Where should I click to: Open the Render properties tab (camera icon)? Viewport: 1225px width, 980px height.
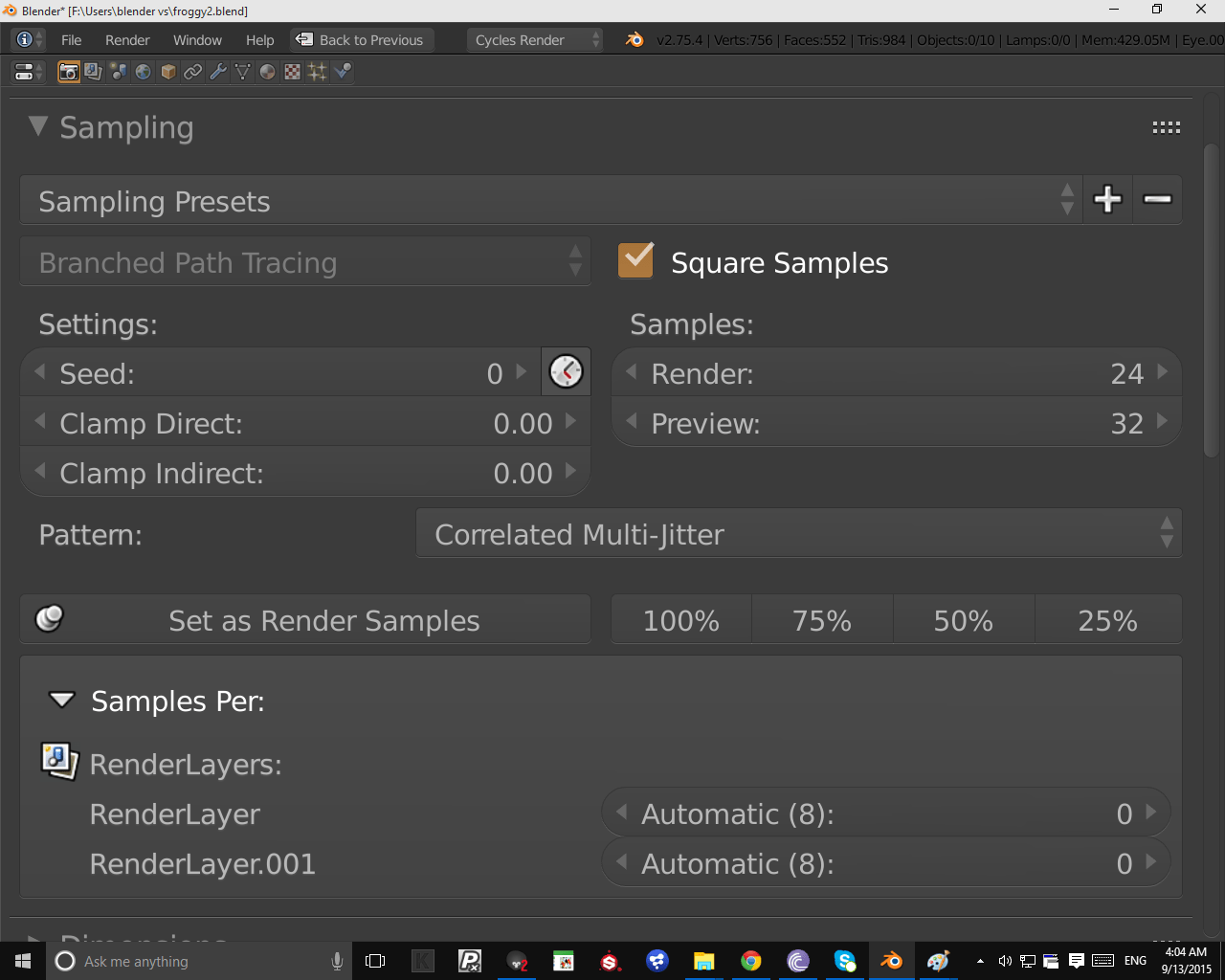(69, 72)
